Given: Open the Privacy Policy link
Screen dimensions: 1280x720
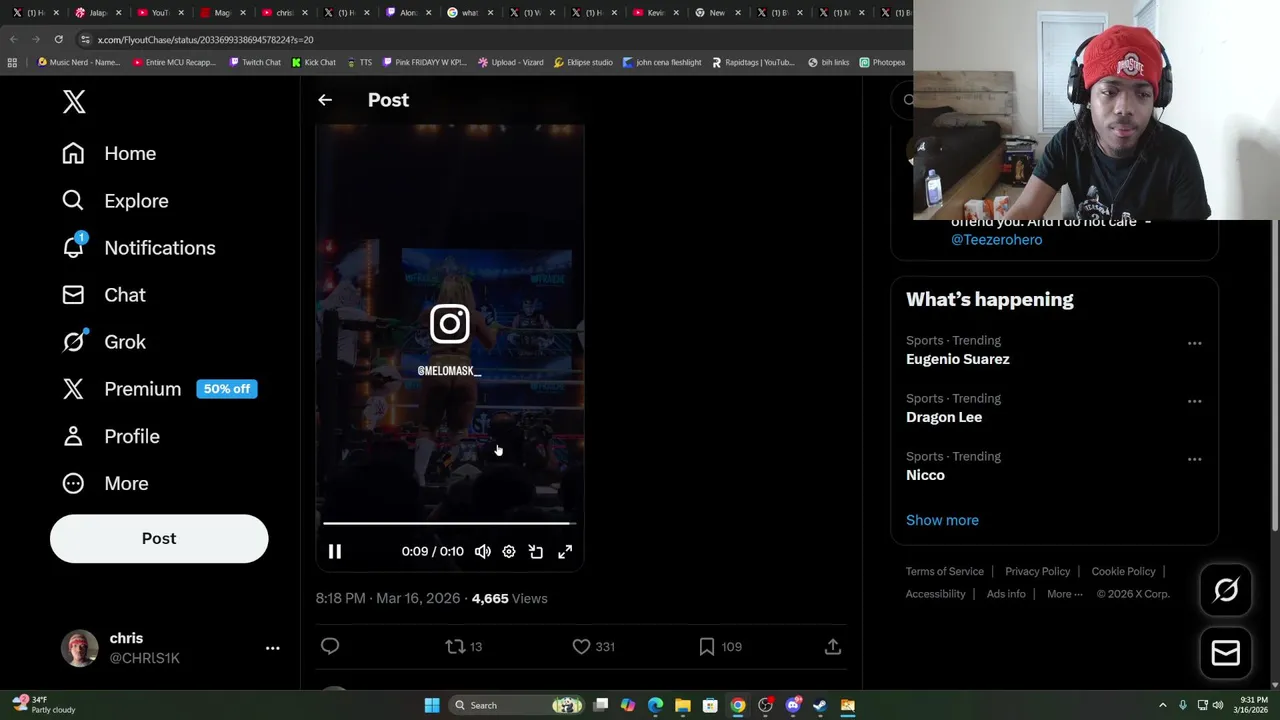Looking at the screenshot, I should [x=1037, y=571].
